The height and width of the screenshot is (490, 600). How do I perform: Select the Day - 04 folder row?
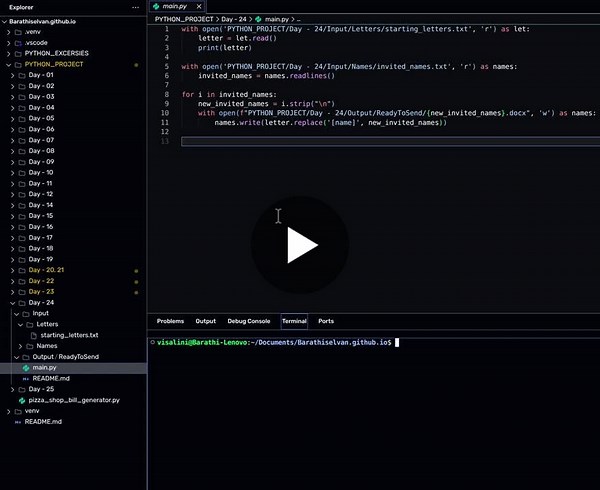[73, 108]
